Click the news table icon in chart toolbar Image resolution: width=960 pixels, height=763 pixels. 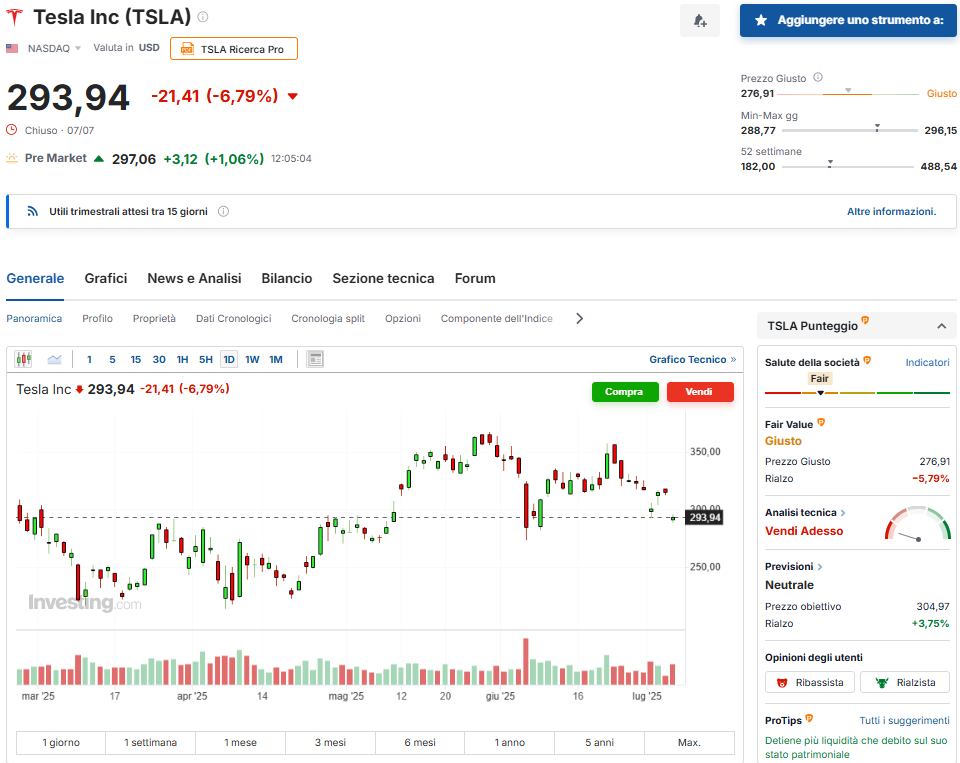pos(315,359)
